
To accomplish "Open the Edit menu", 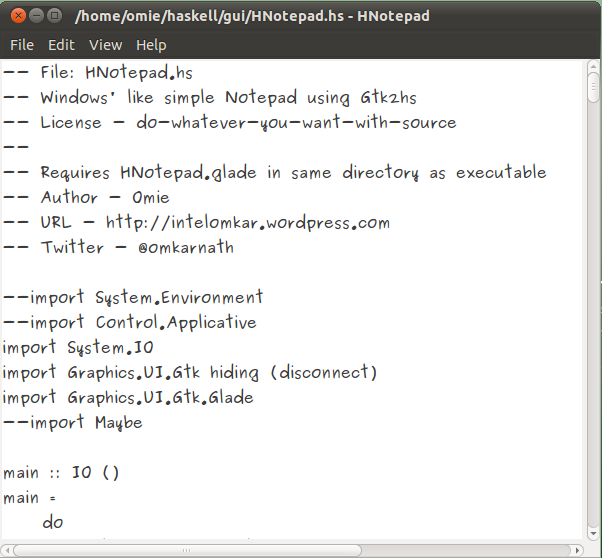I will pyautogui.click(x=61, y=45).
